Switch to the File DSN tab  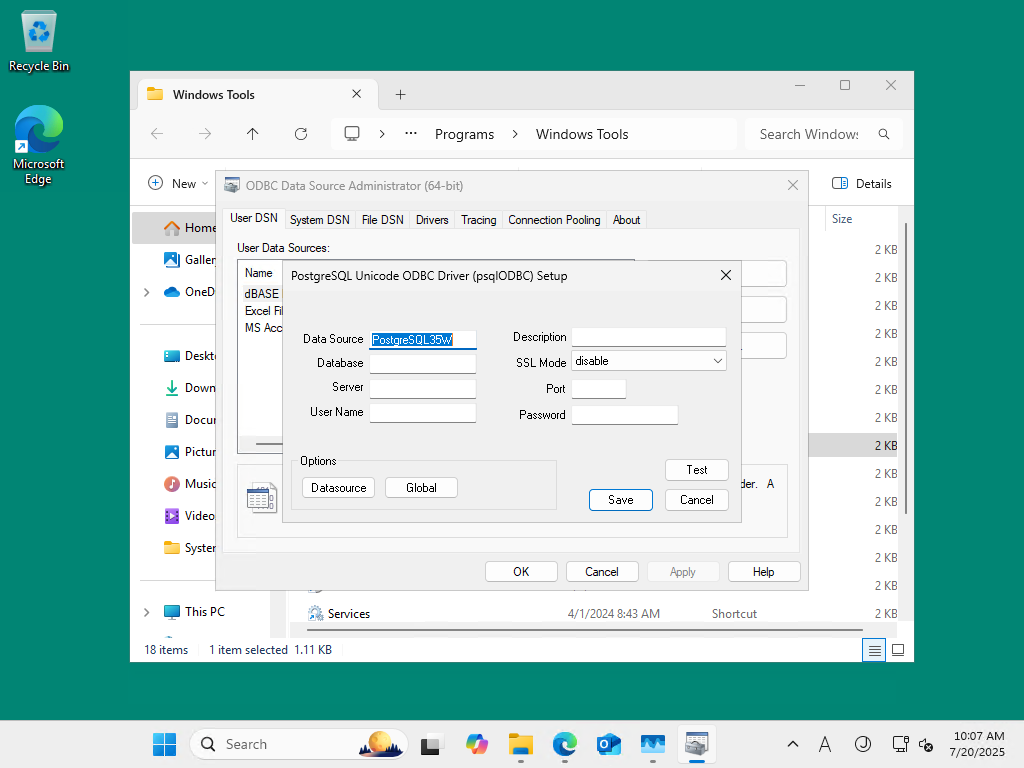tap(383, 220)
